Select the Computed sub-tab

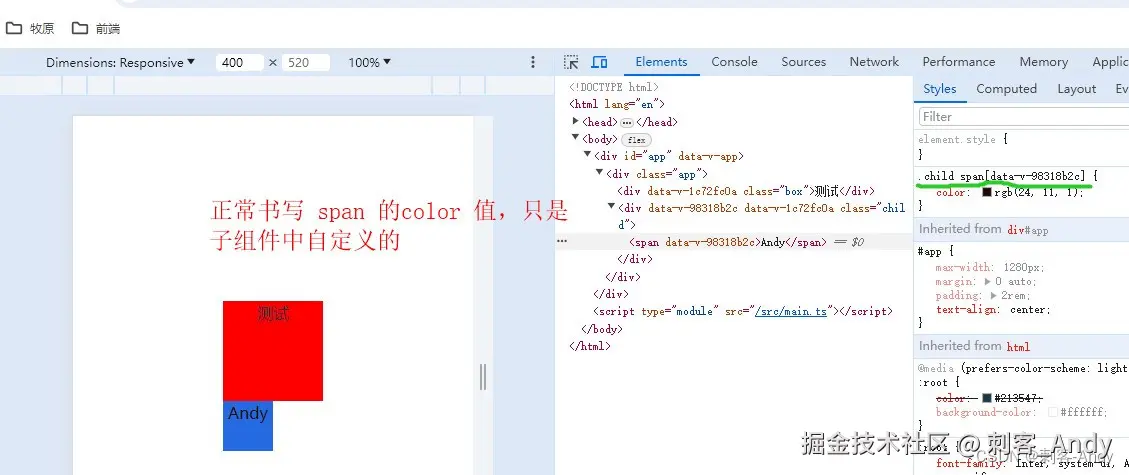point(1006,89)
